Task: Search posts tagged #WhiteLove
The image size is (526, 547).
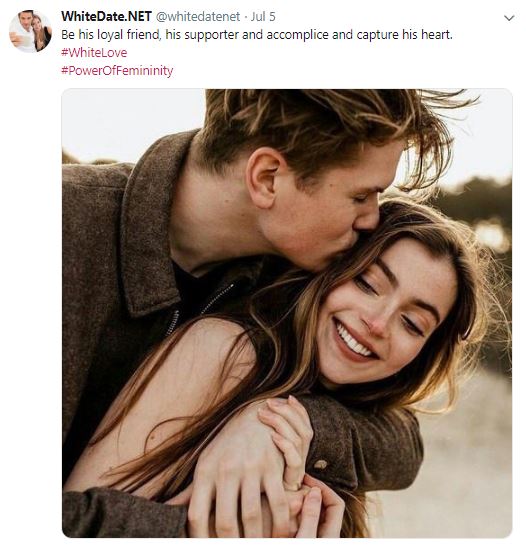Action: [94, 53]
